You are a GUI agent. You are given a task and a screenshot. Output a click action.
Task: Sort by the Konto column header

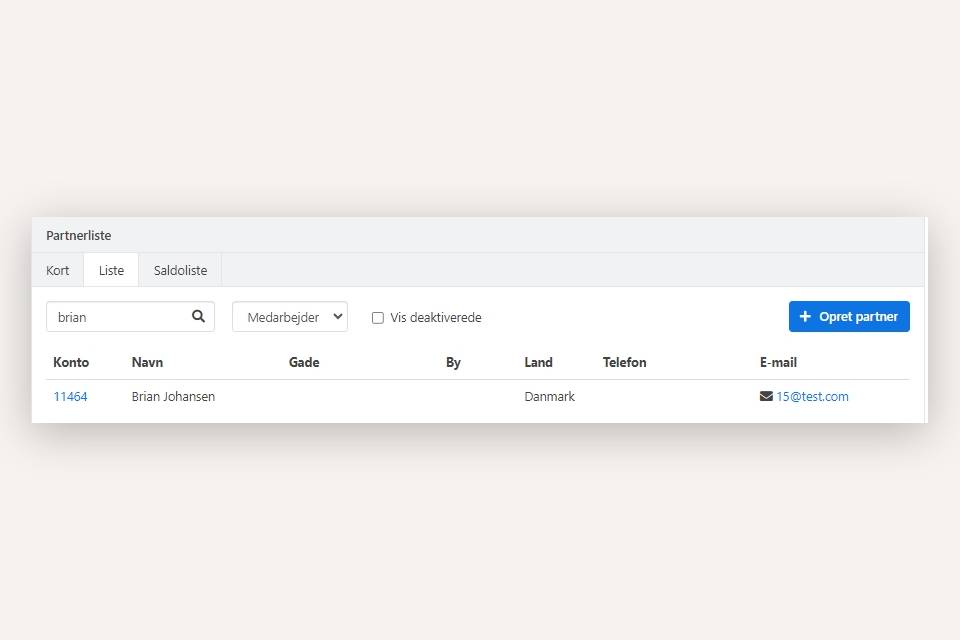pos(71,362)
